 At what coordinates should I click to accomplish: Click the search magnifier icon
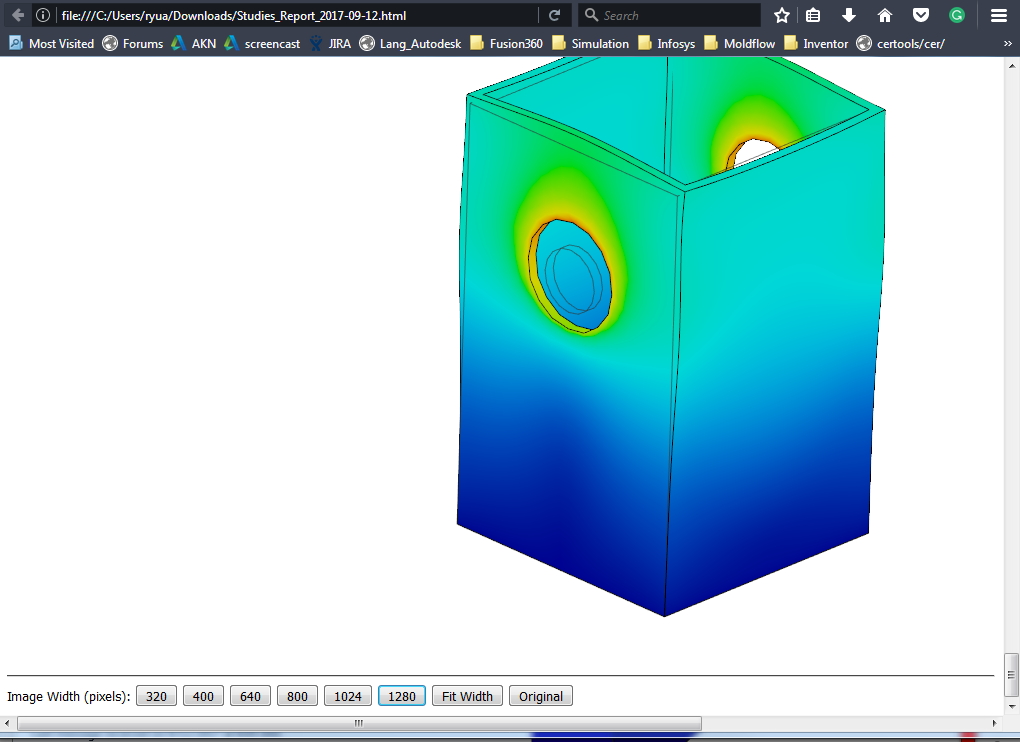tap(591, 15)
